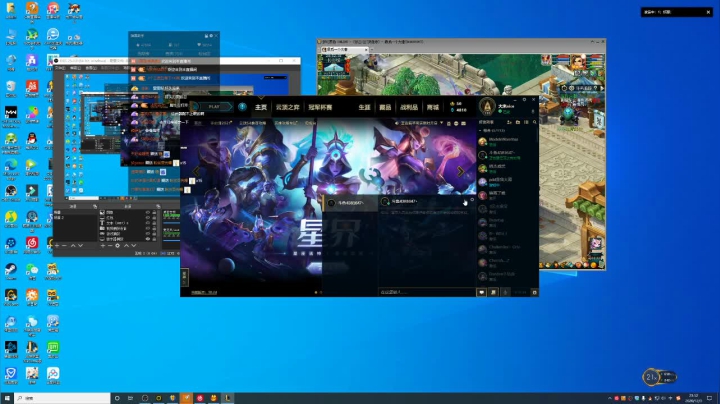
Task: Pop out the OBS scenes dock
Action: 95,207
